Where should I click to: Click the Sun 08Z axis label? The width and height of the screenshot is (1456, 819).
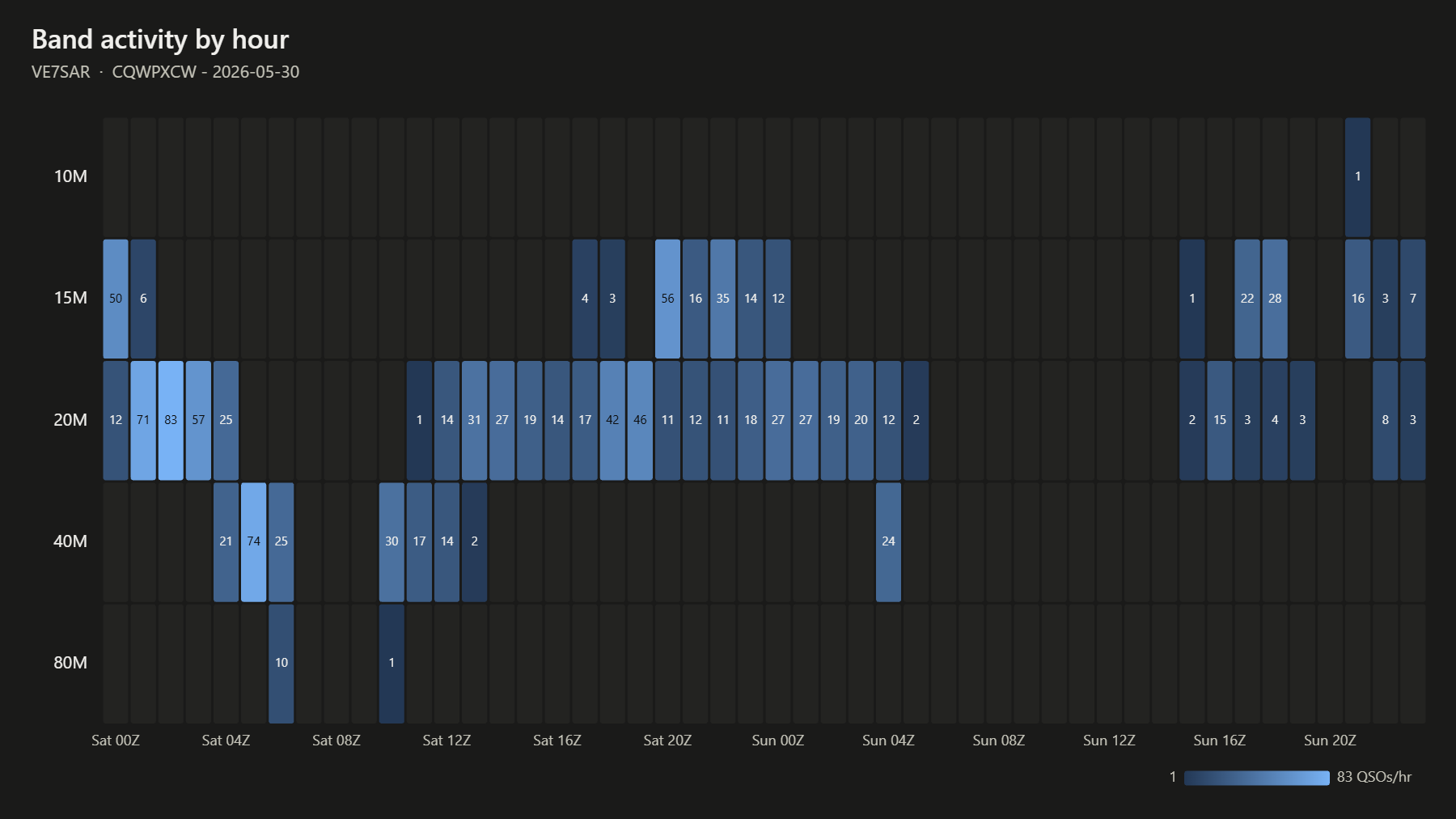click(999, 740)
